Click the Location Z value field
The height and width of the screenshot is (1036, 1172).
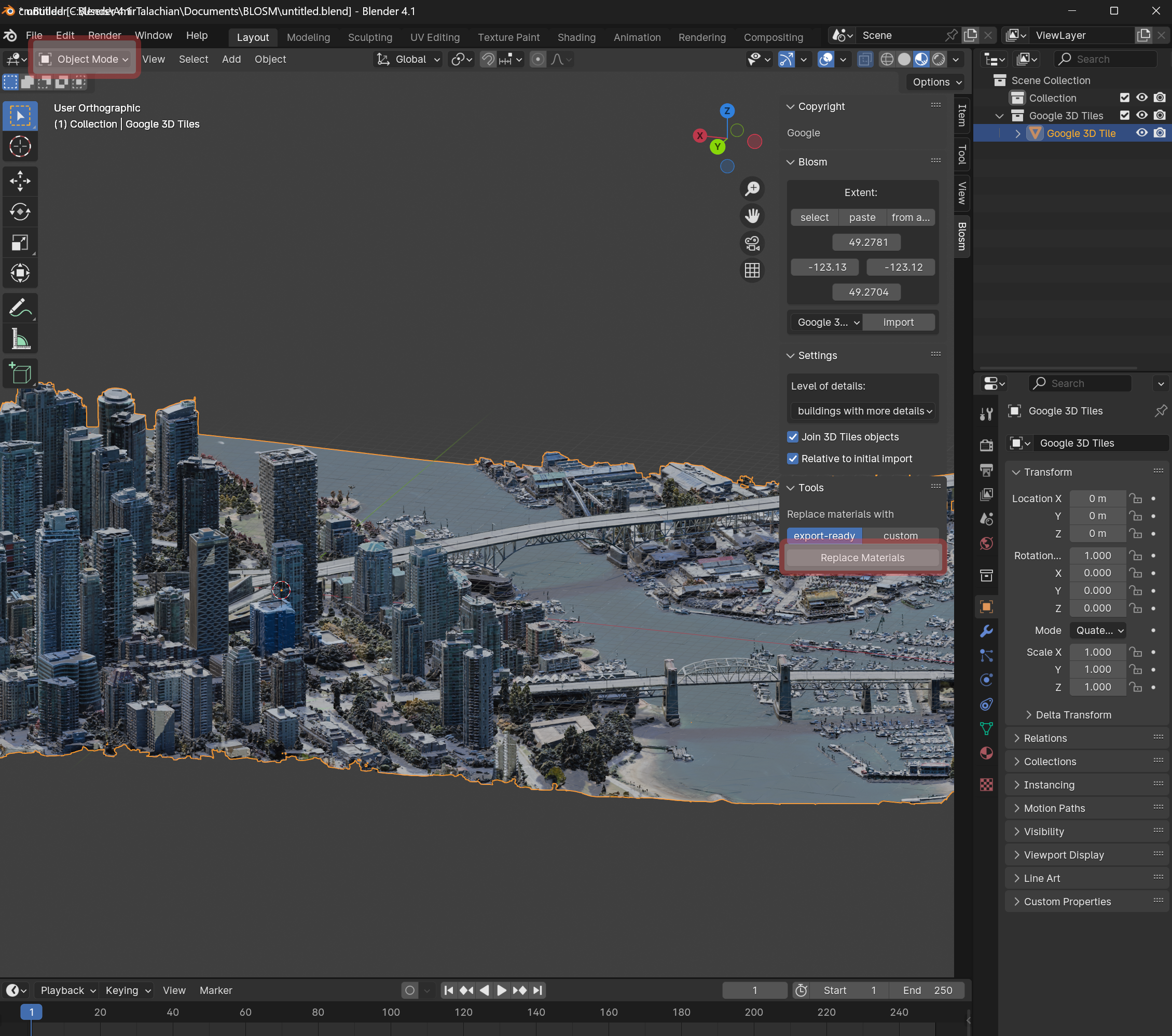1097,533
